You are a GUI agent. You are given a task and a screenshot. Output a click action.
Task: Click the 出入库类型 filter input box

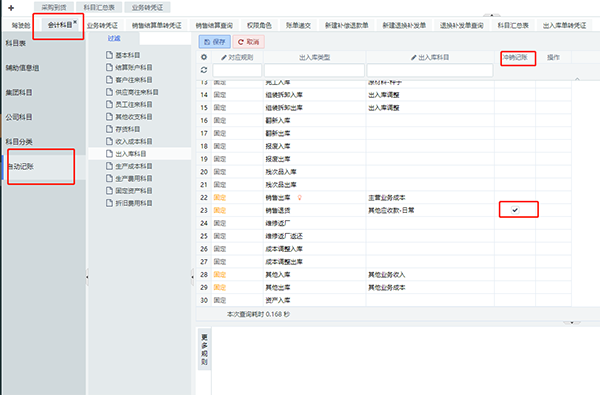pyautogui.click(x=314, y=70)
